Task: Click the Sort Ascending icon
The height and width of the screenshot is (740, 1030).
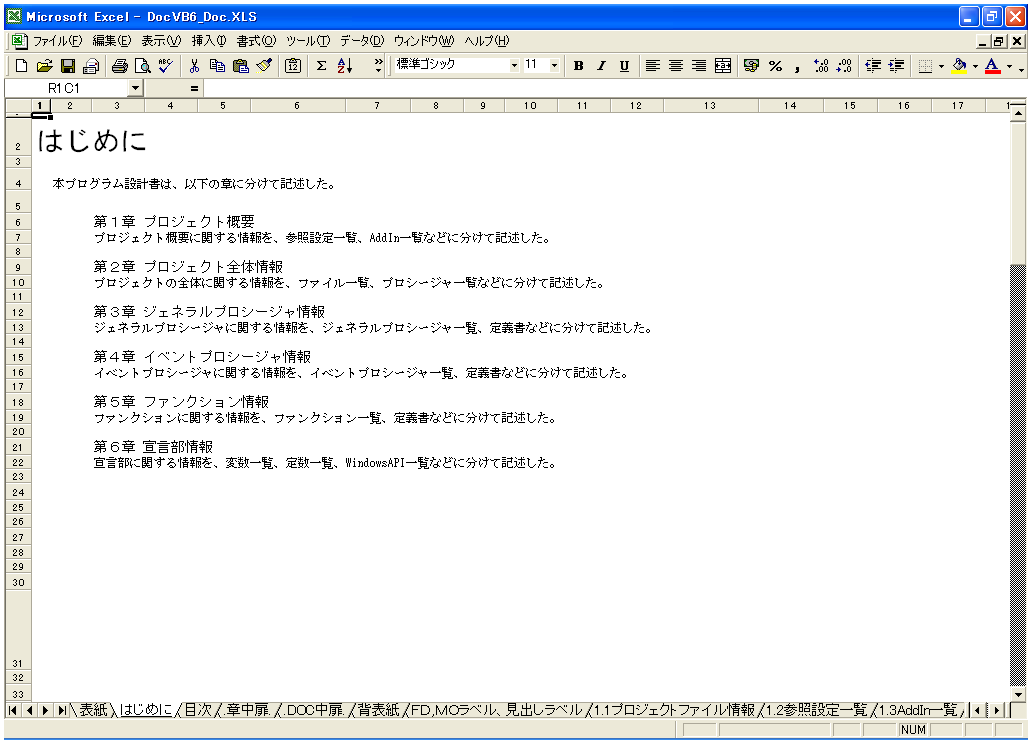Action: coord(346,66)
